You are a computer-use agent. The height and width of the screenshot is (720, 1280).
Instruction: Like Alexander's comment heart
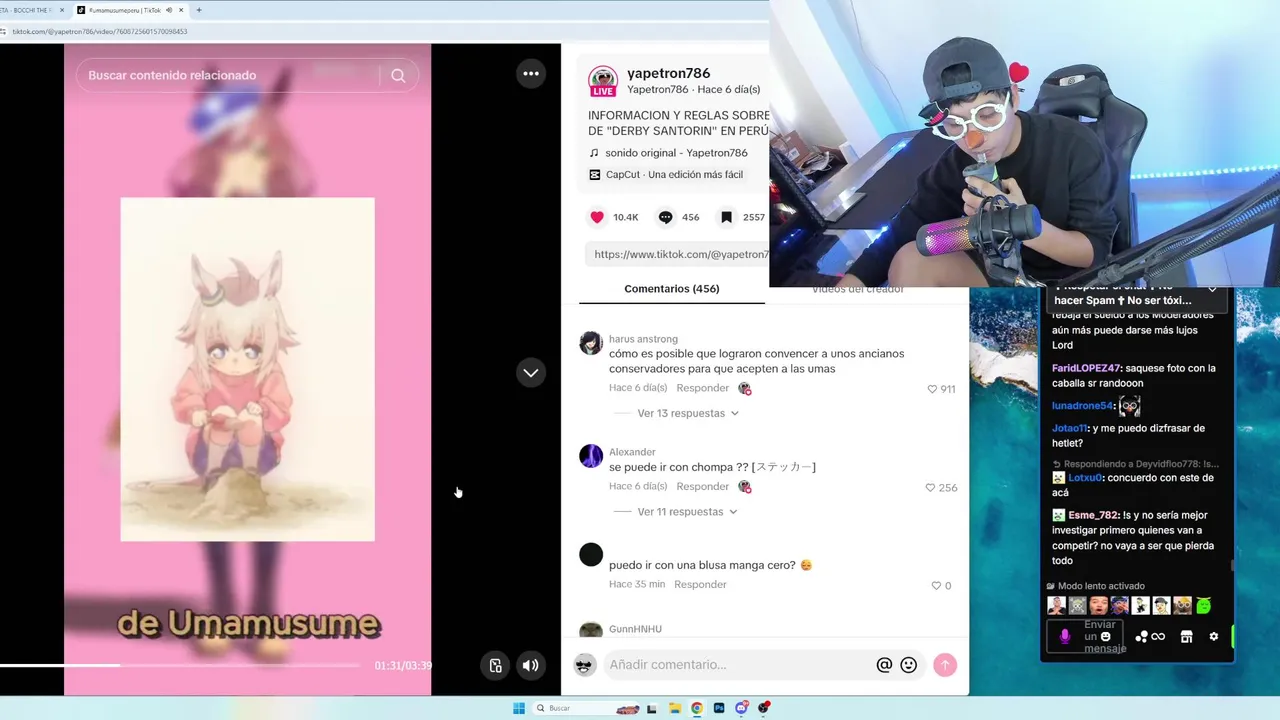pos(930,488)
